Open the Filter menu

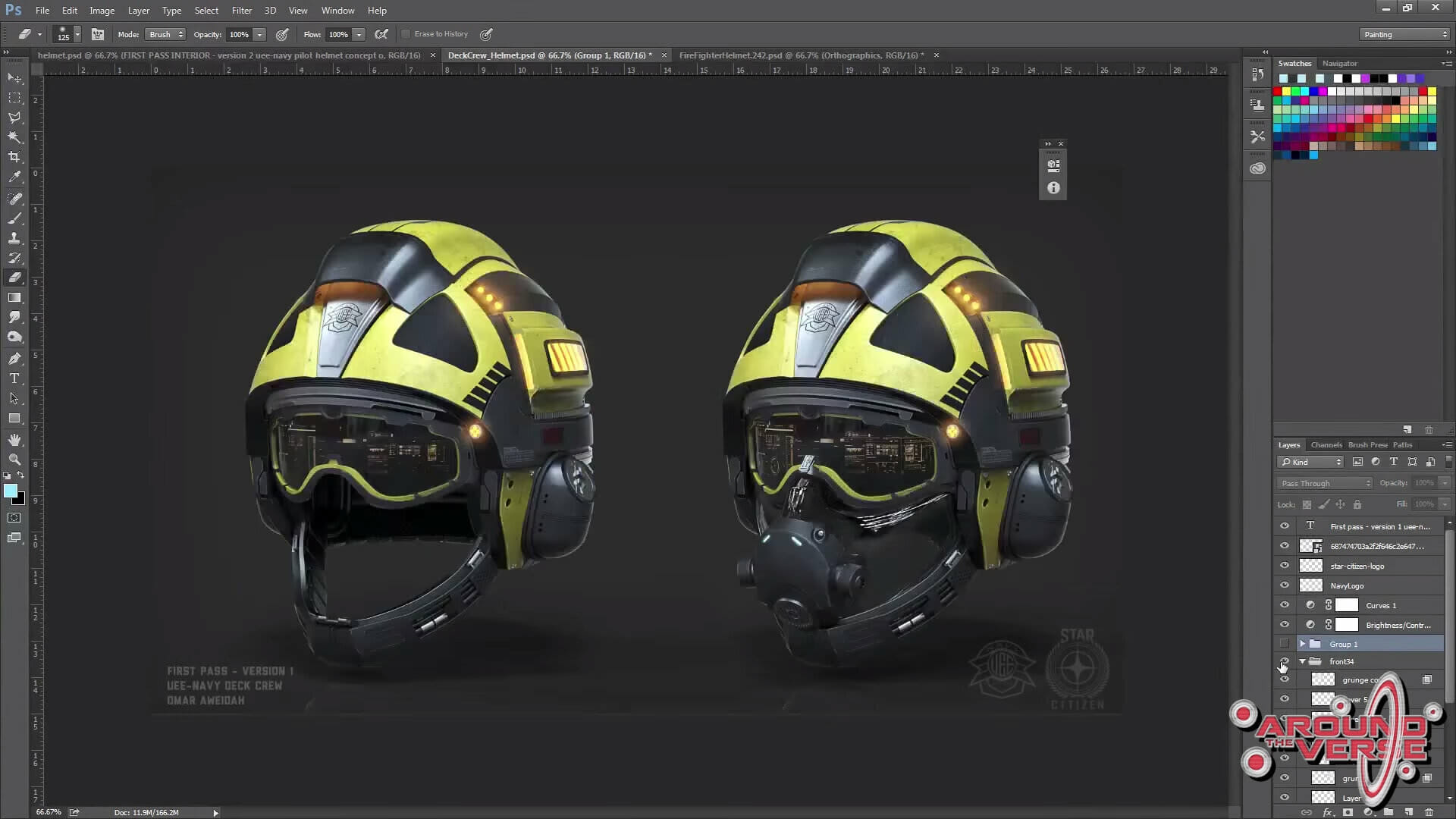pyautogui.click(x=241, y=11)
